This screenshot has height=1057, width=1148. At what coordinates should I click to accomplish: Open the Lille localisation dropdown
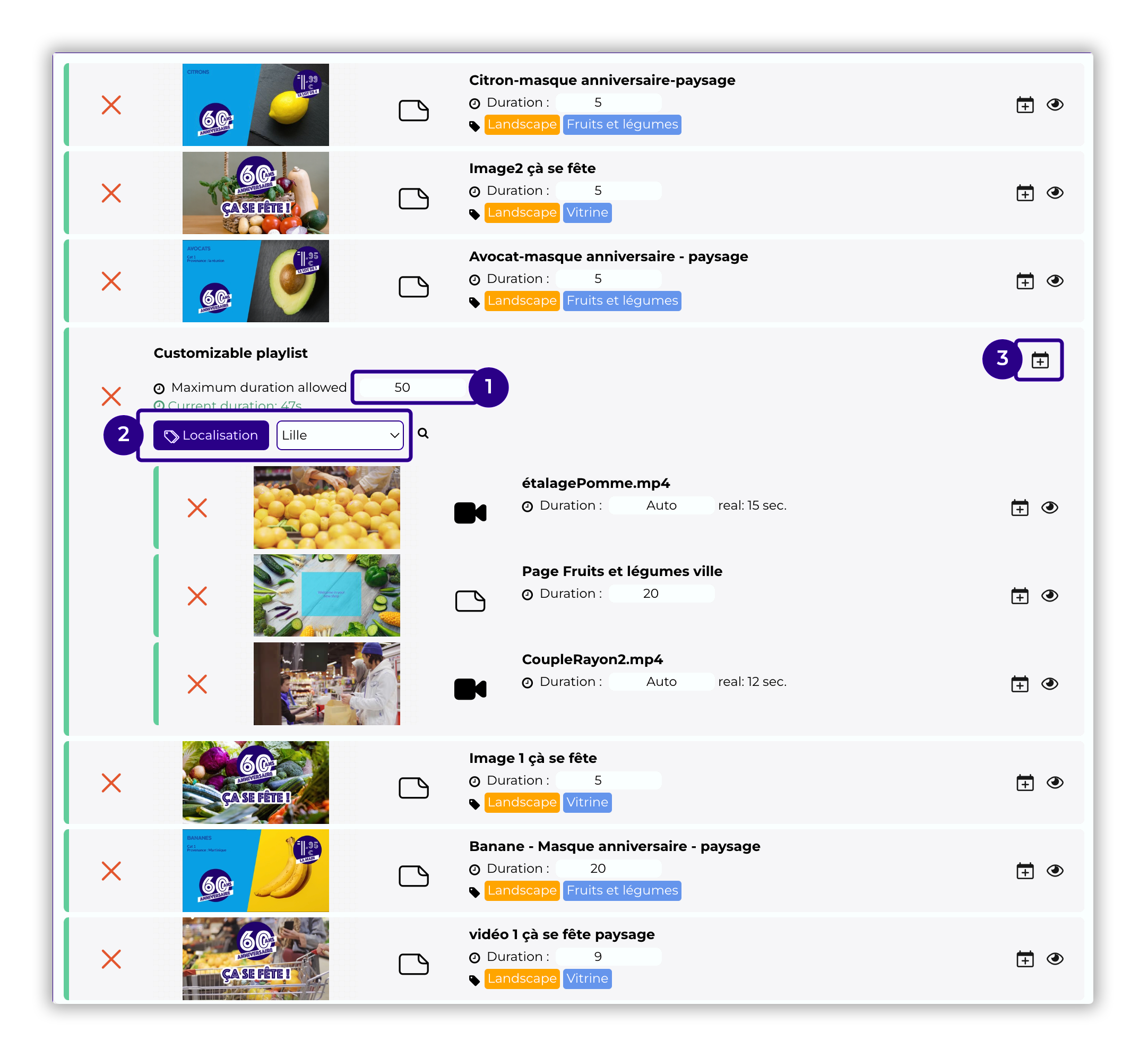pyautogui.click(x=340, y=435)
